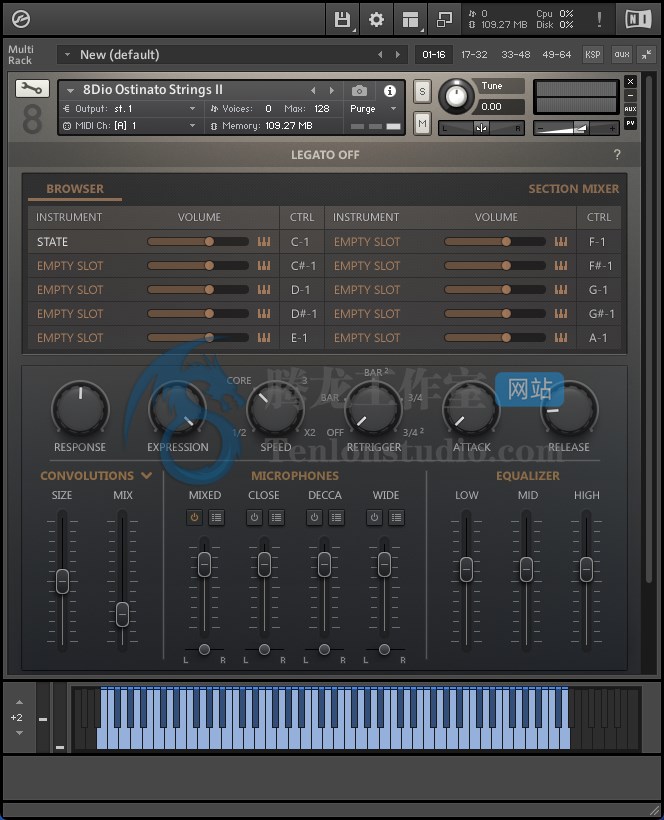The width and height of the screenshot is (664, 820).
Task: Click the equalizer LOW fader
Action: tap(466, 570)
